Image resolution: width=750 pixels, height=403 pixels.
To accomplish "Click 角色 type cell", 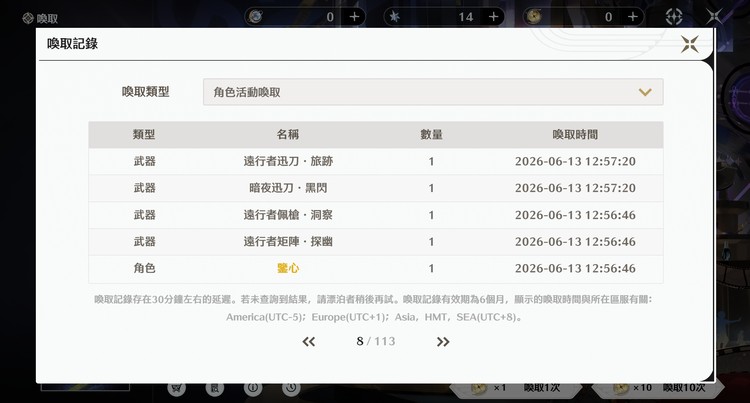I will point(144,268).
